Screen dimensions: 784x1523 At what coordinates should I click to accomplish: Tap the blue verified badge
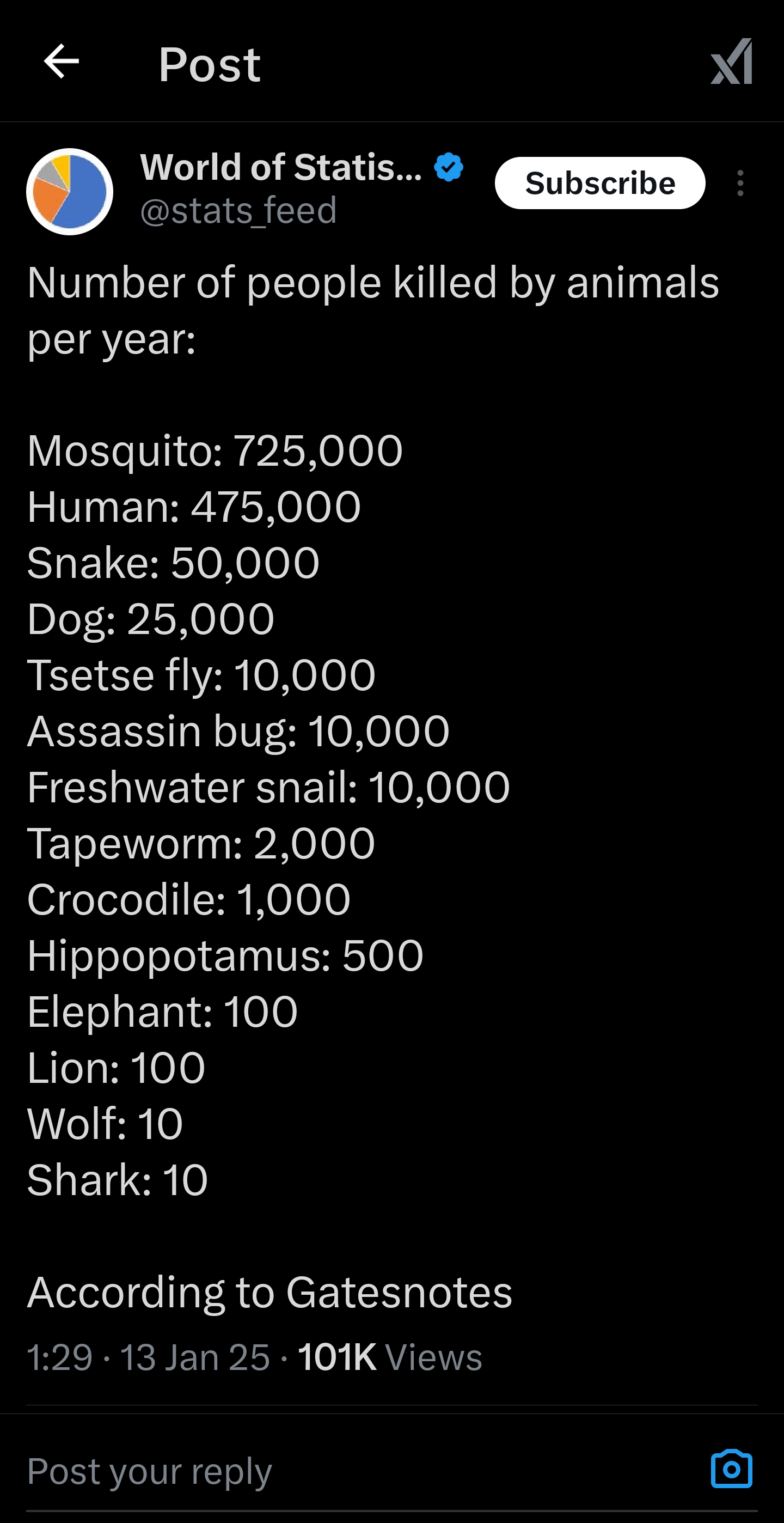pos(449,167)
